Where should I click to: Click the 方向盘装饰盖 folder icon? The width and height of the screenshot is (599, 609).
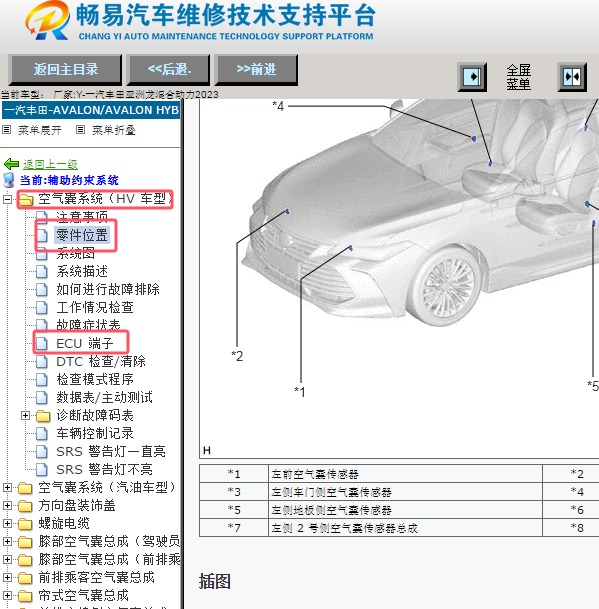point(25,506)
